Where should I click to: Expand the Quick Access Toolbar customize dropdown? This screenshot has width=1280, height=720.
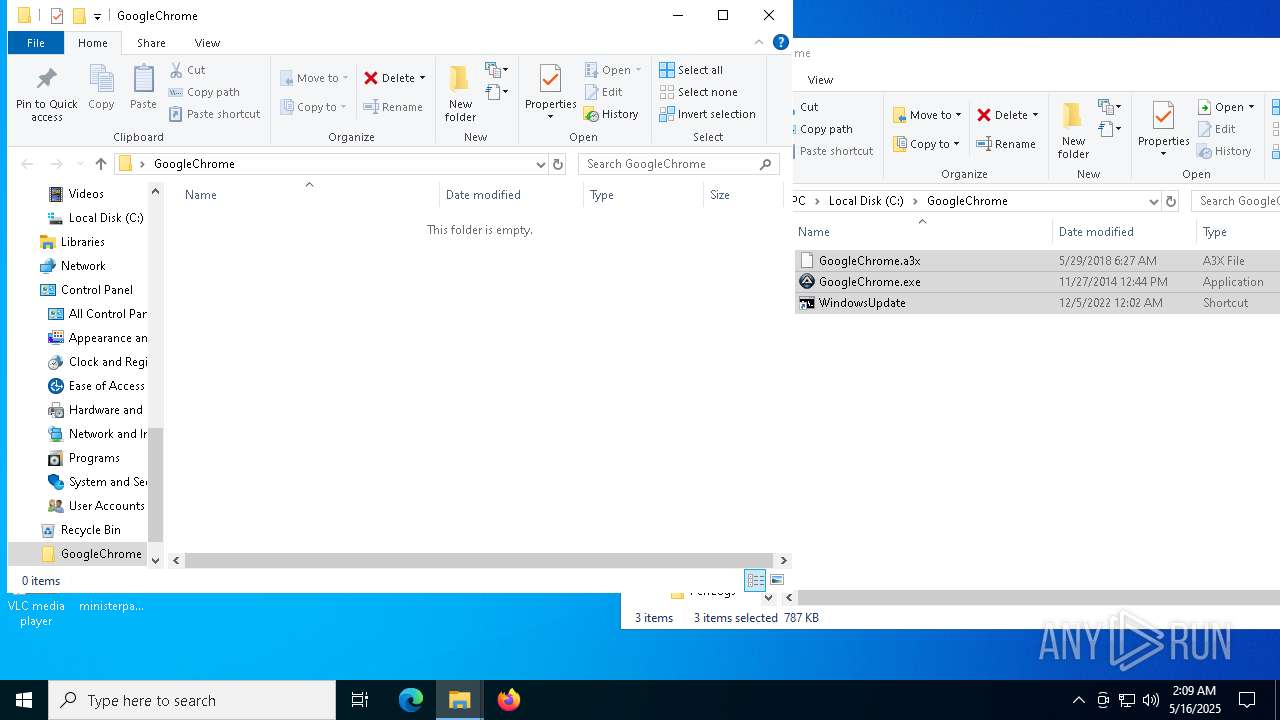[x=97, y=16]
